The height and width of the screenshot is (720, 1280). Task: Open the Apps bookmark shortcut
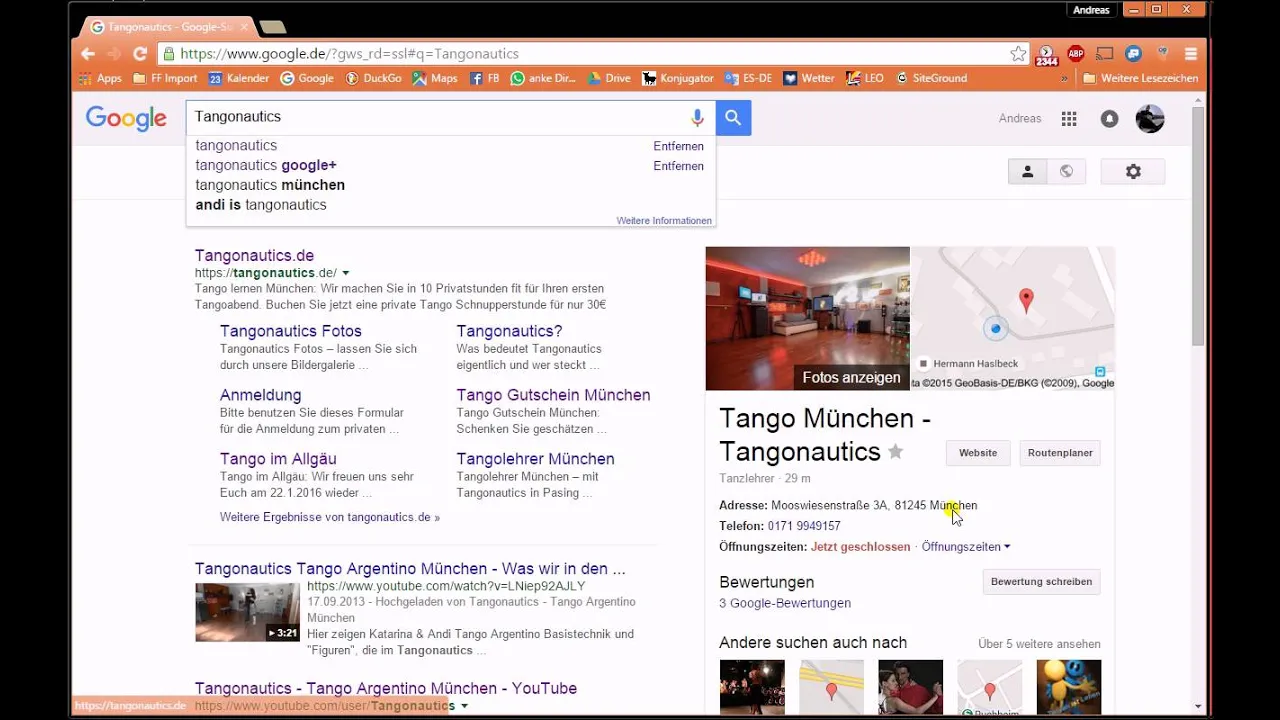[x=100, y=78]
